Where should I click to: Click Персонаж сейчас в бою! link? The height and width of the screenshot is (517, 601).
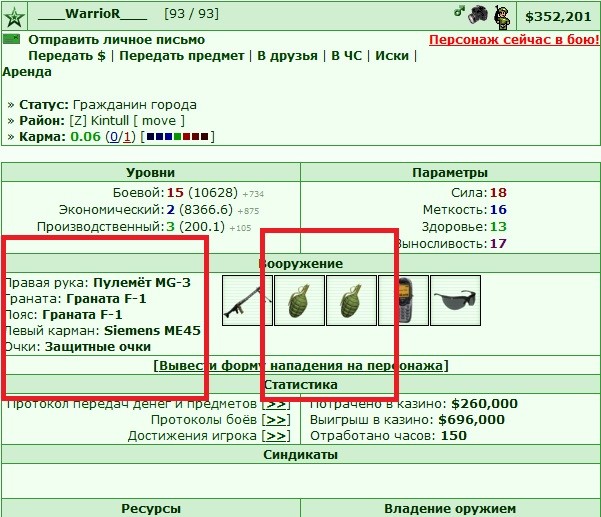pyautogui.click(x=514, y=39)
